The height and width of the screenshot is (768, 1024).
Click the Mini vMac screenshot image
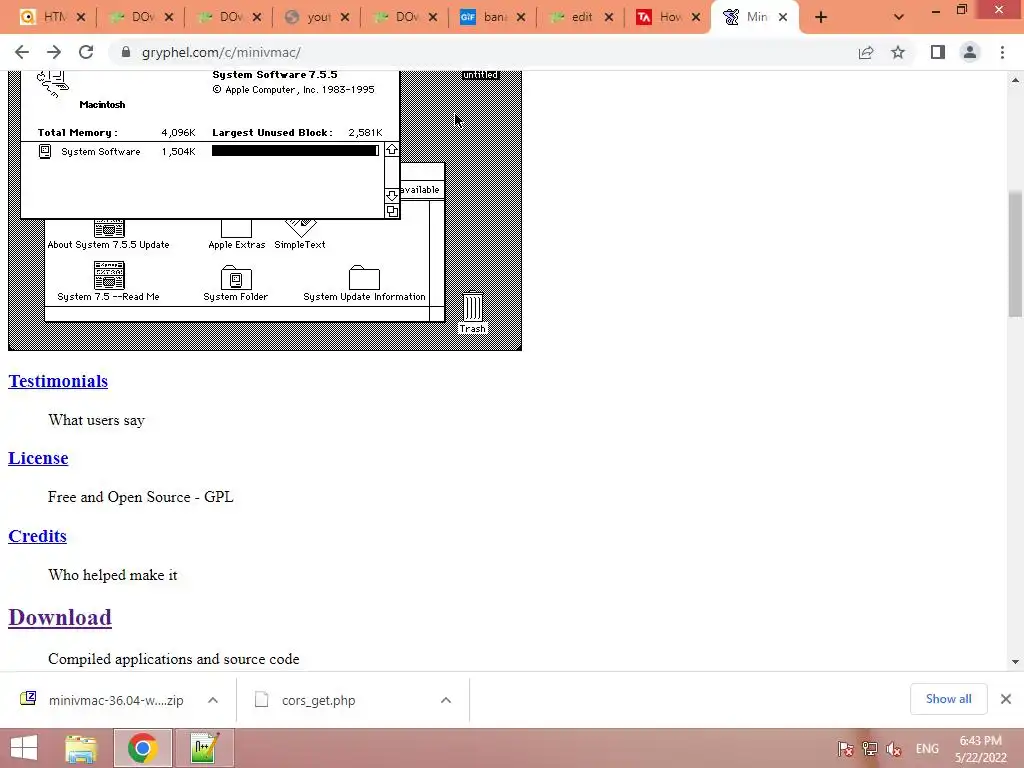point(264,210)
